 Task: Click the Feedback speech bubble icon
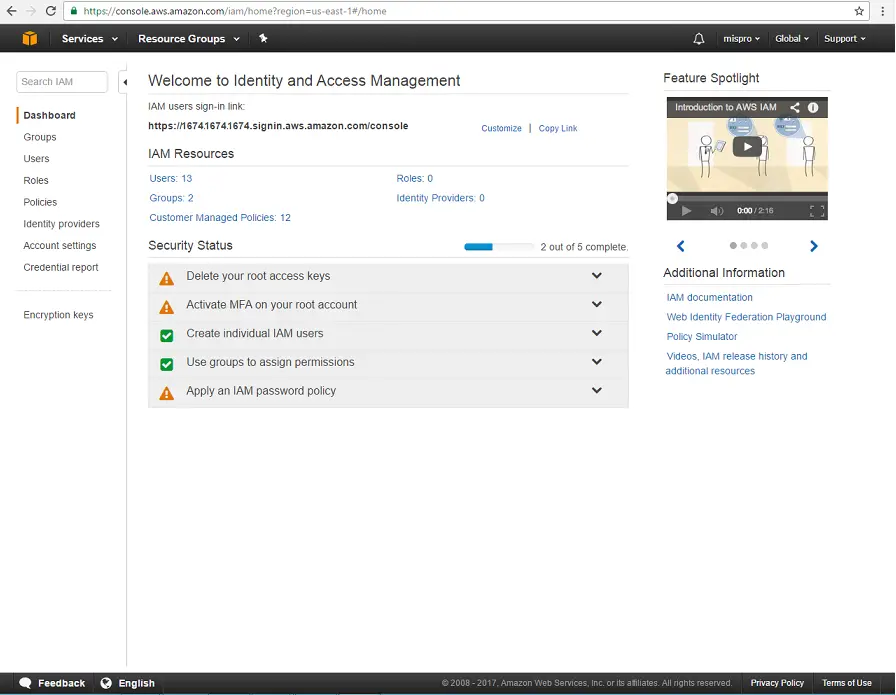(23, 683)
